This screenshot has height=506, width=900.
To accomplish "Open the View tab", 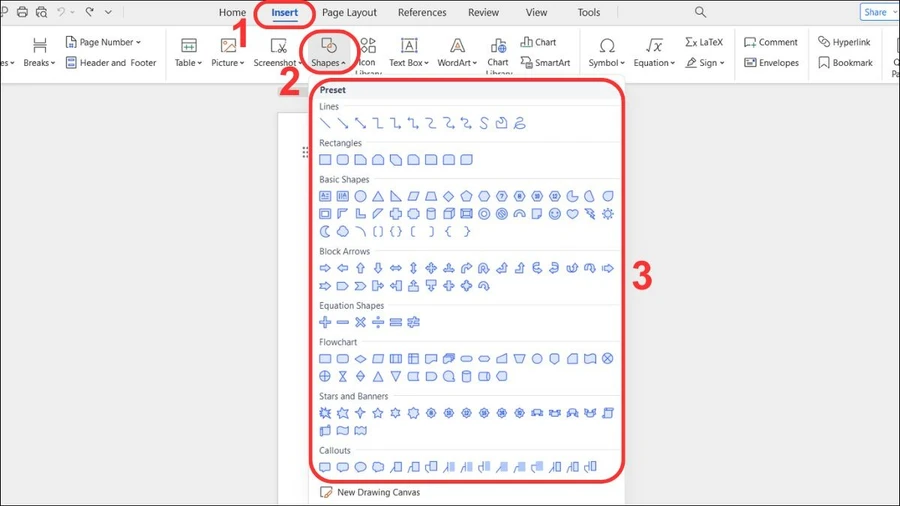I will (x=536, y=13).
